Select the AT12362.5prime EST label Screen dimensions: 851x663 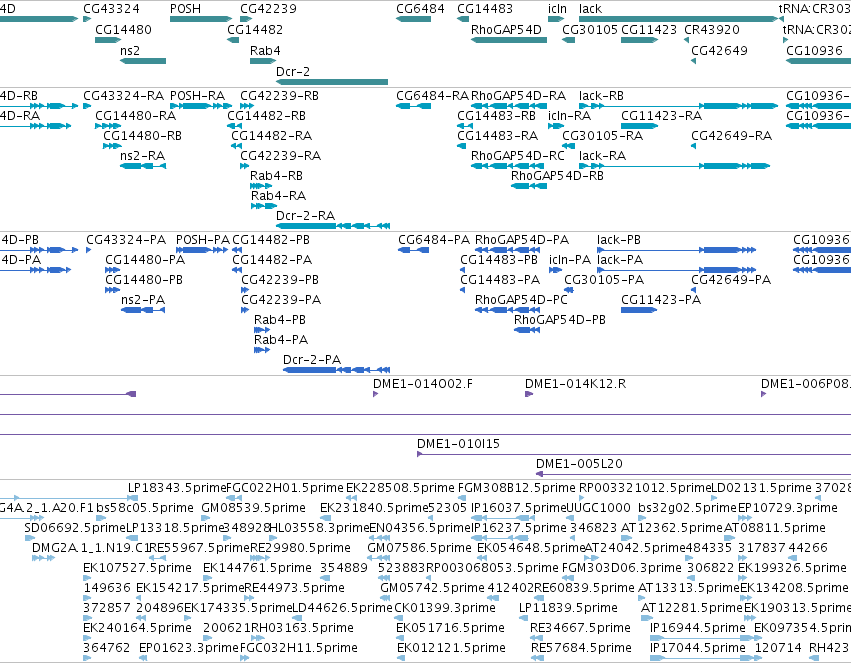point(672,527)
